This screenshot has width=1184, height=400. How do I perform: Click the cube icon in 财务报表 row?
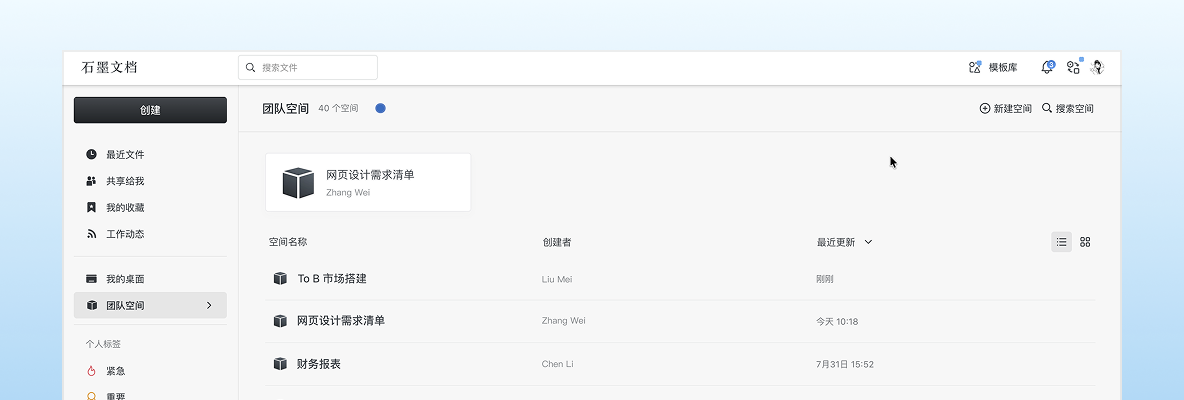coord(280,364)
